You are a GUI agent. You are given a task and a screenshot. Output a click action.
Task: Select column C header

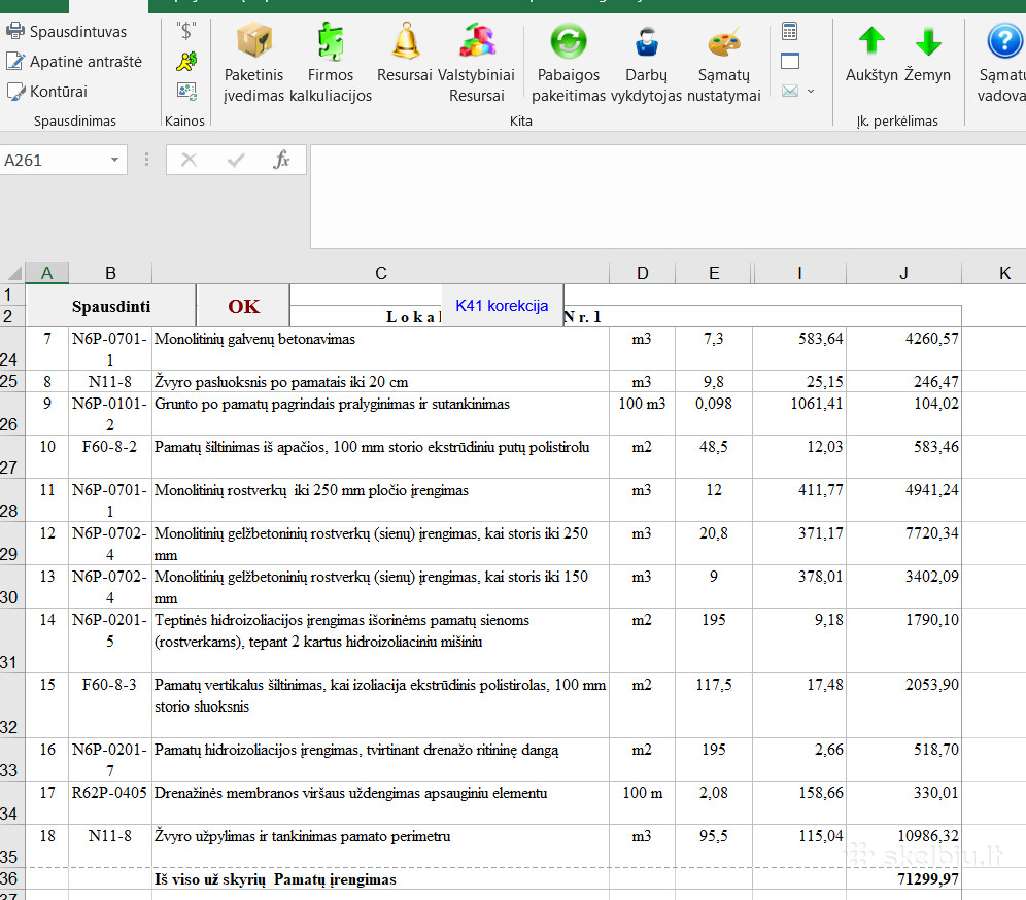point(380,273)
